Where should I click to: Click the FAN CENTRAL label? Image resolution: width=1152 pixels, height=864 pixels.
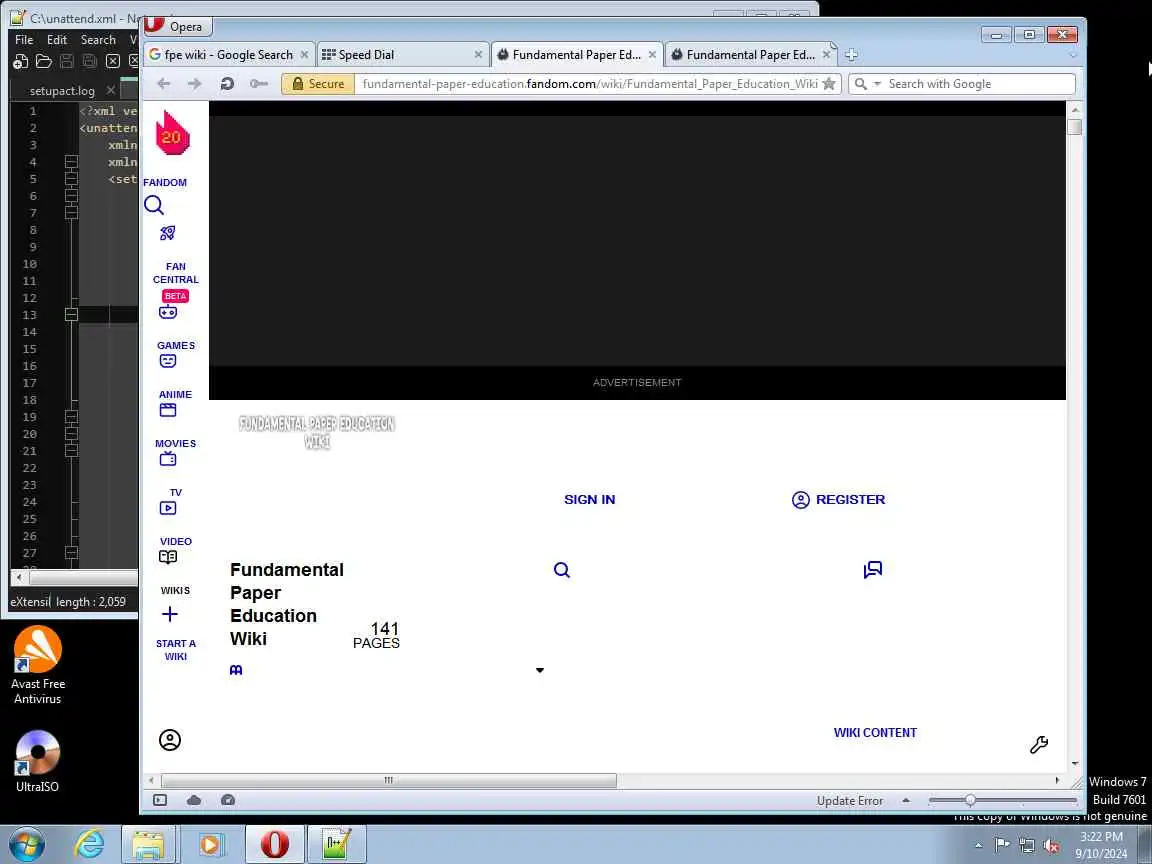(x=176, y=273)
